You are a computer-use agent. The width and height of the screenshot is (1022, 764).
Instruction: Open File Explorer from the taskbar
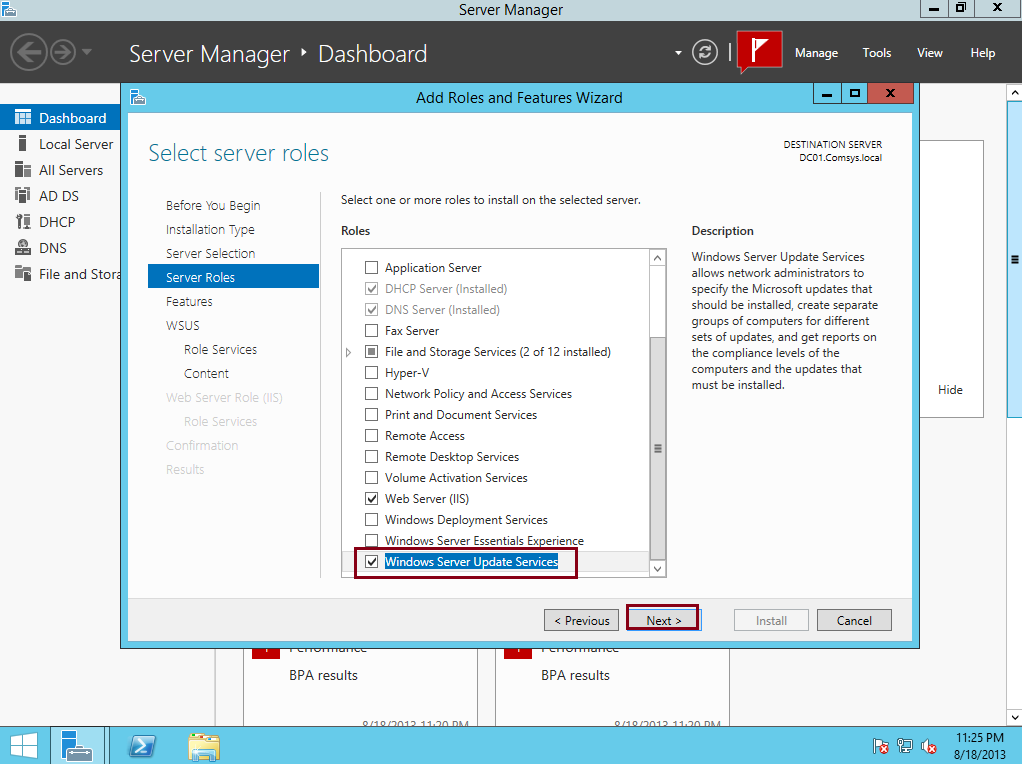tap(203, 746)
